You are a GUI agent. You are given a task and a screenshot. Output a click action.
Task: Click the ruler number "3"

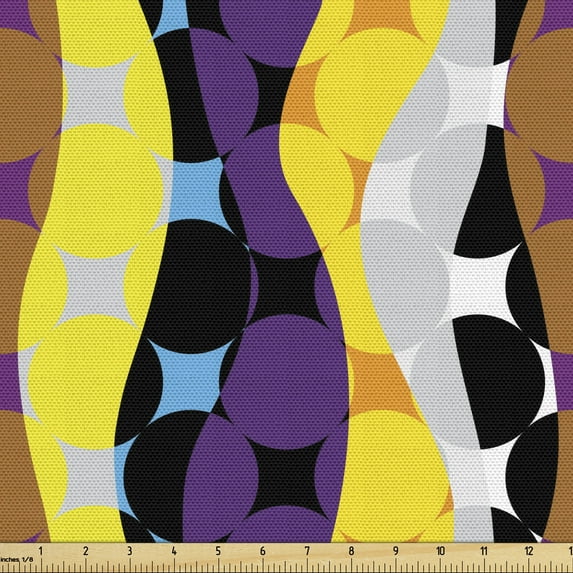tap(130, 551)
